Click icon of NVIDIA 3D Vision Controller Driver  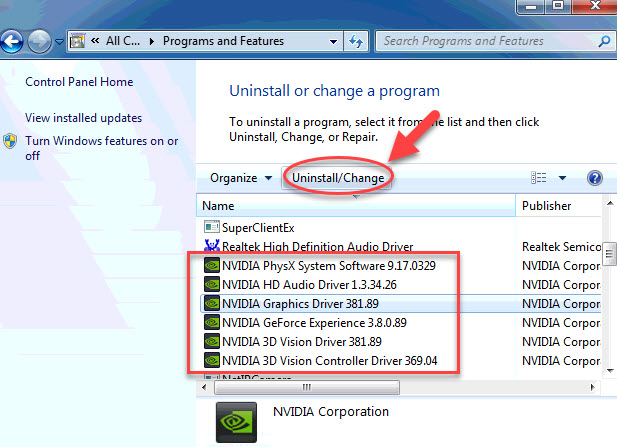(212, 360)
